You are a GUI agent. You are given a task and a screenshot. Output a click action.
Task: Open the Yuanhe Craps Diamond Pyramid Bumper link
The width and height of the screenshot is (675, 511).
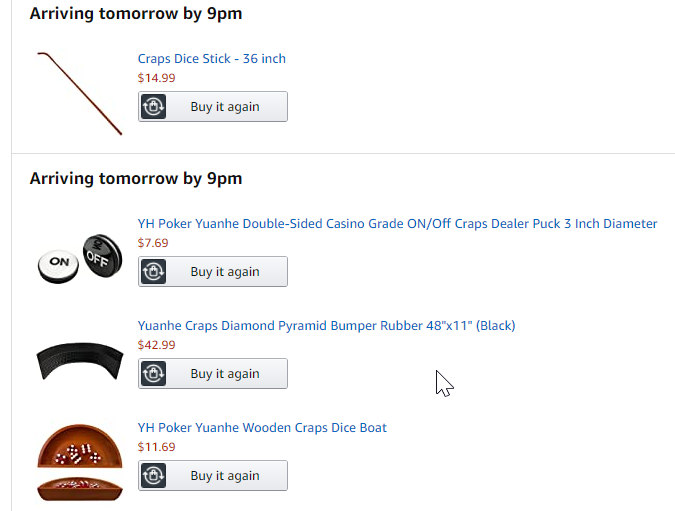tap(326, 326)
